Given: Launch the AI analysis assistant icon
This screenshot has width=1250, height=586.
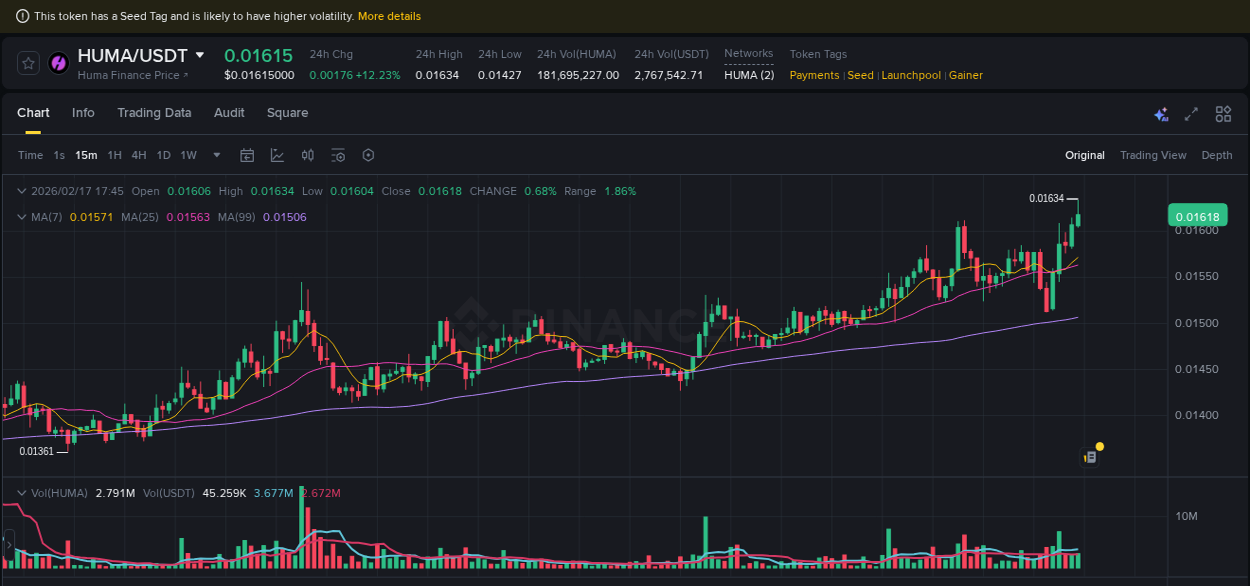Looking at the screenshot, I should (x=1161, y=114).
